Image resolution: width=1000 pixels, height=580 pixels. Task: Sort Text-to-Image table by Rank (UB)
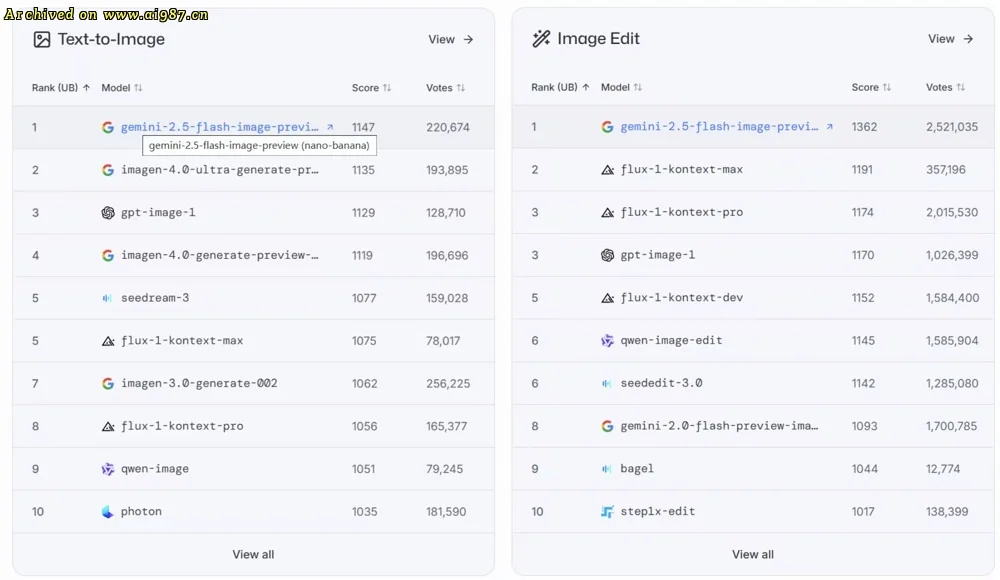pyautogui.click(x=61, y=88)
